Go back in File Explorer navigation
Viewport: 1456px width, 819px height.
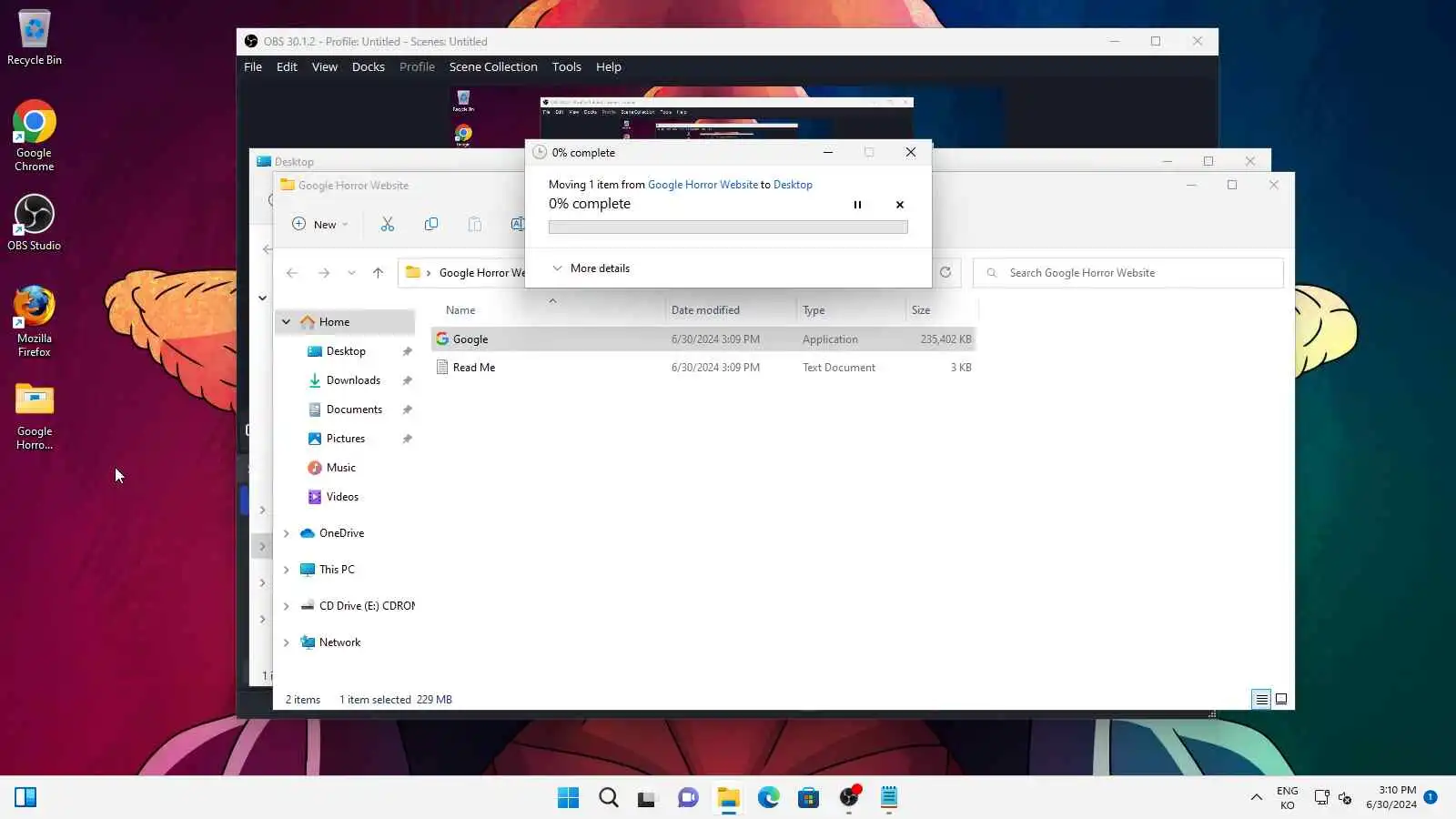coord(292,272)
